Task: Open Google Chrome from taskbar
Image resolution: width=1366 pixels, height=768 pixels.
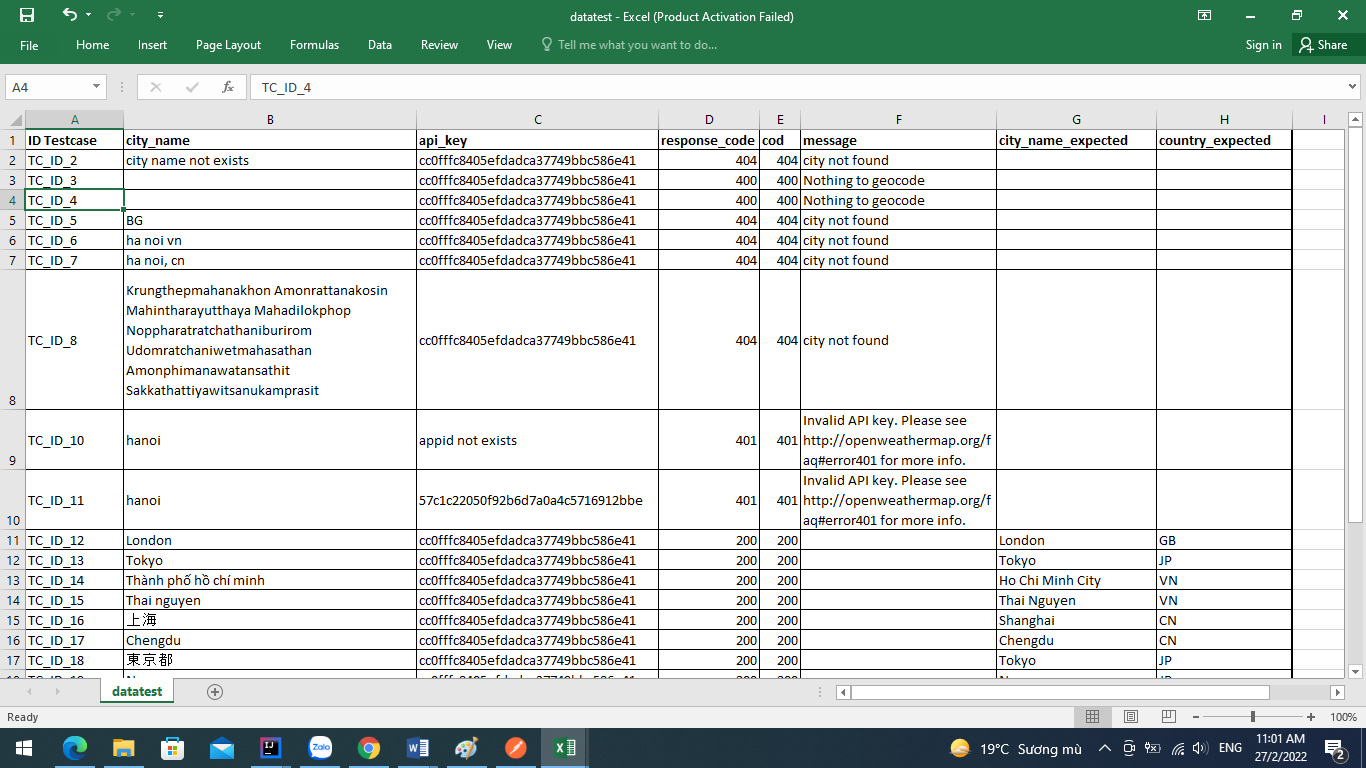Action: pos(369,748)
